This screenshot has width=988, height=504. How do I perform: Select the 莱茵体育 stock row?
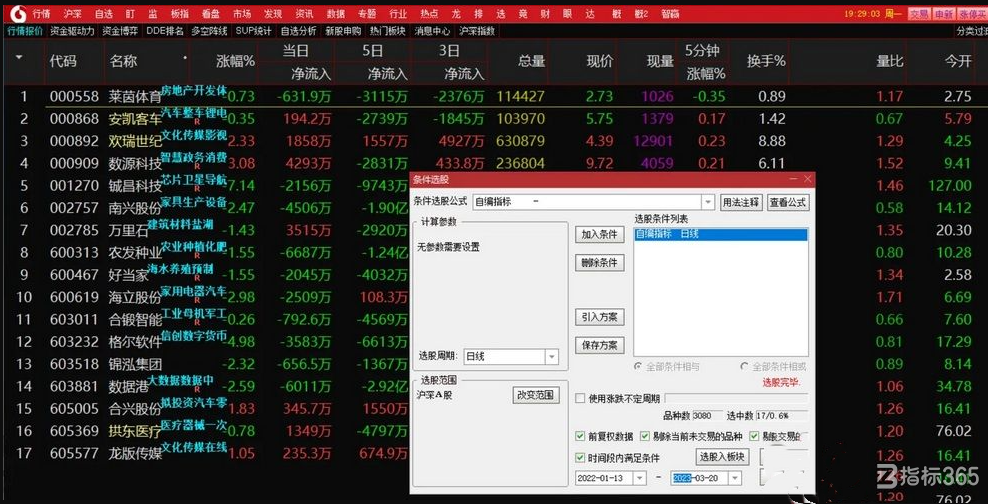click(x=494, y=96)
